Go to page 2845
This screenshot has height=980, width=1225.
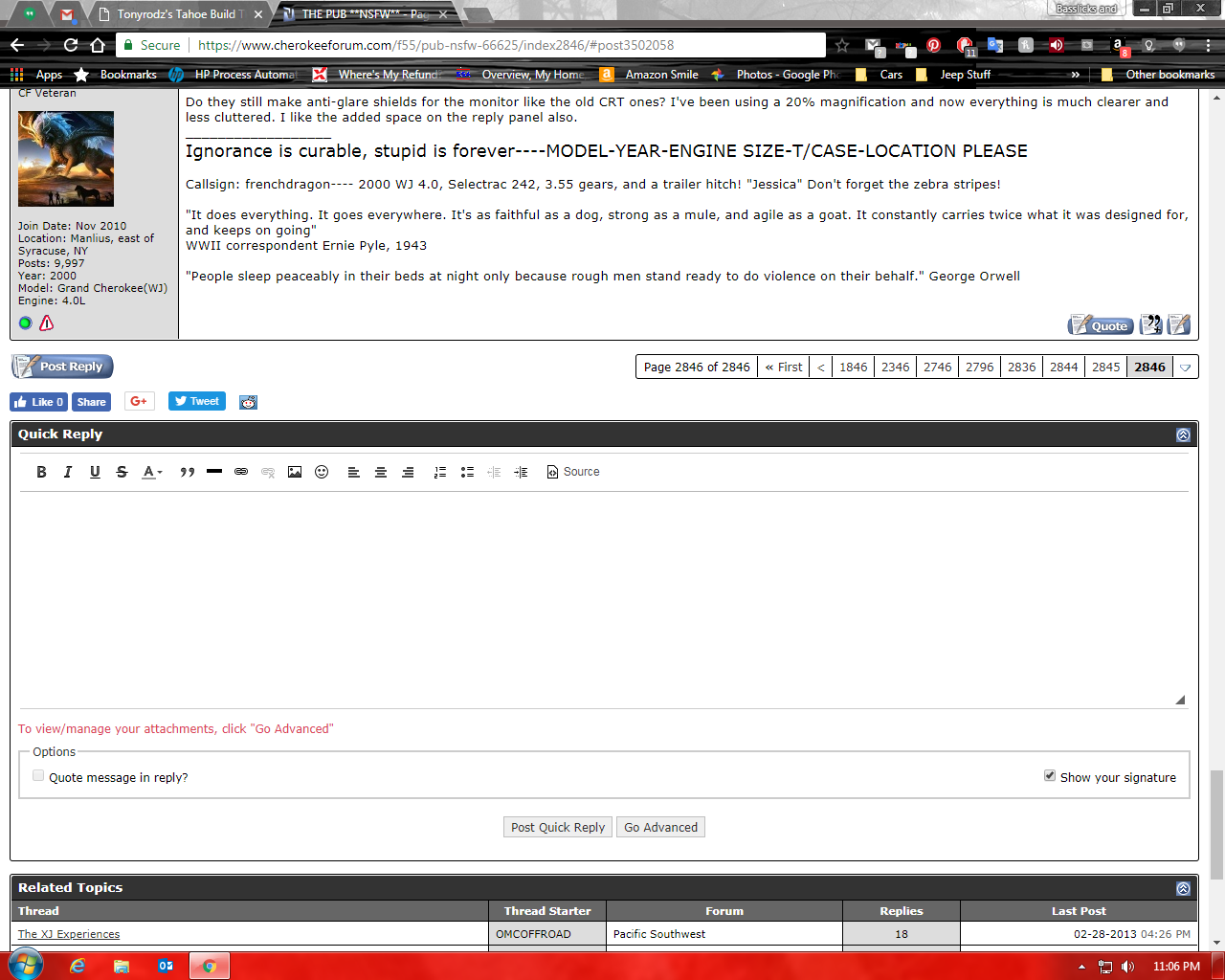[x=1105, y=367]
